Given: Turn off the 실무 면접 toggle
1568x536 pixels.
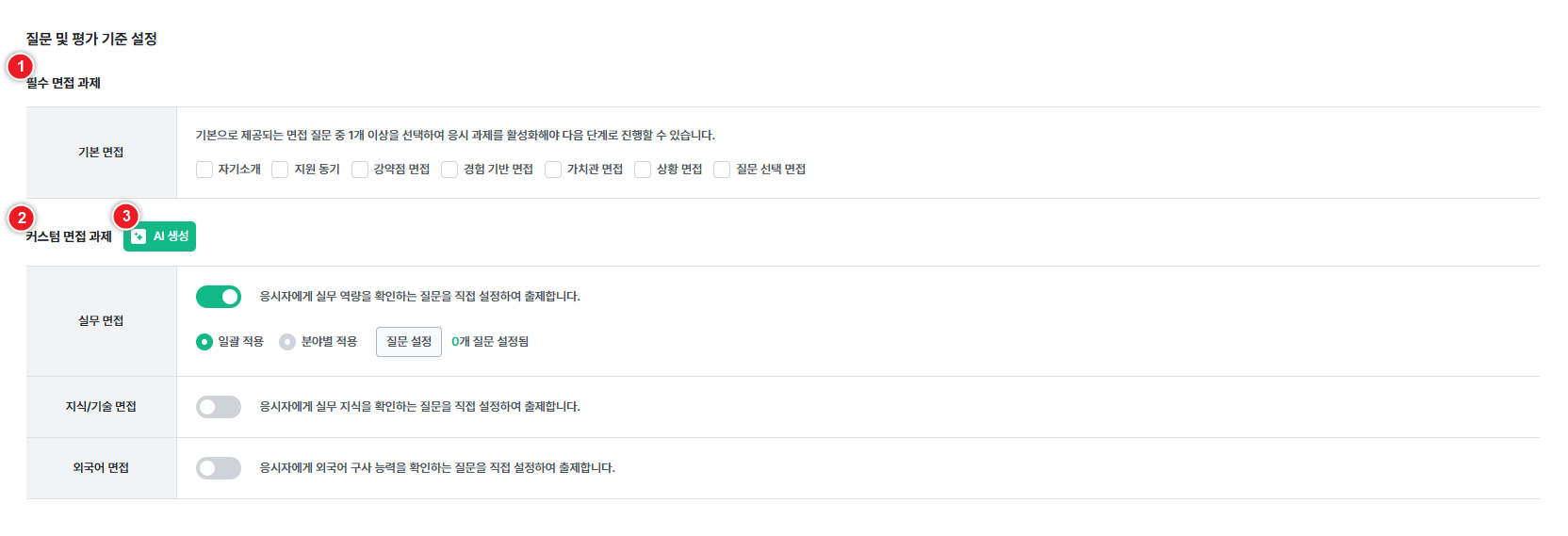Looking at the screenshot, I should (x=219, y=297).
